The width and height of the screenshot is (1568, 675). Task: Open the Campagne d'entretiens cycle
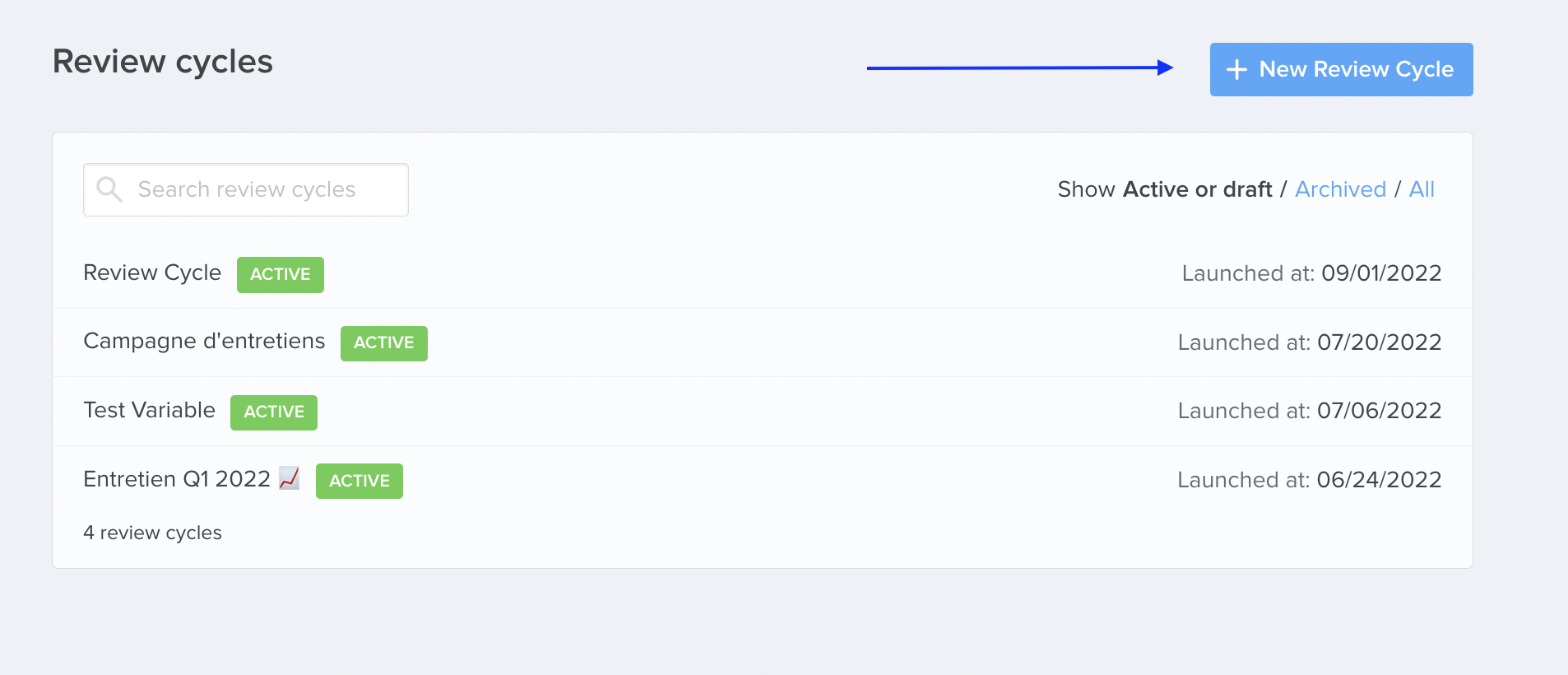tap(204, 341)
